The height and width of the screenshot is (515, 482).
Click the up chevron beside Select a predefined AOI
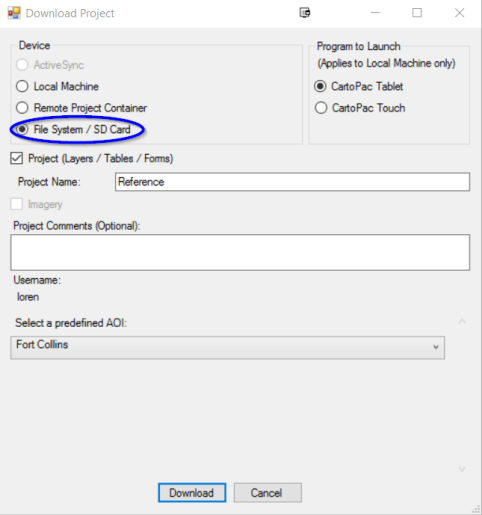[x=462, y=322]
